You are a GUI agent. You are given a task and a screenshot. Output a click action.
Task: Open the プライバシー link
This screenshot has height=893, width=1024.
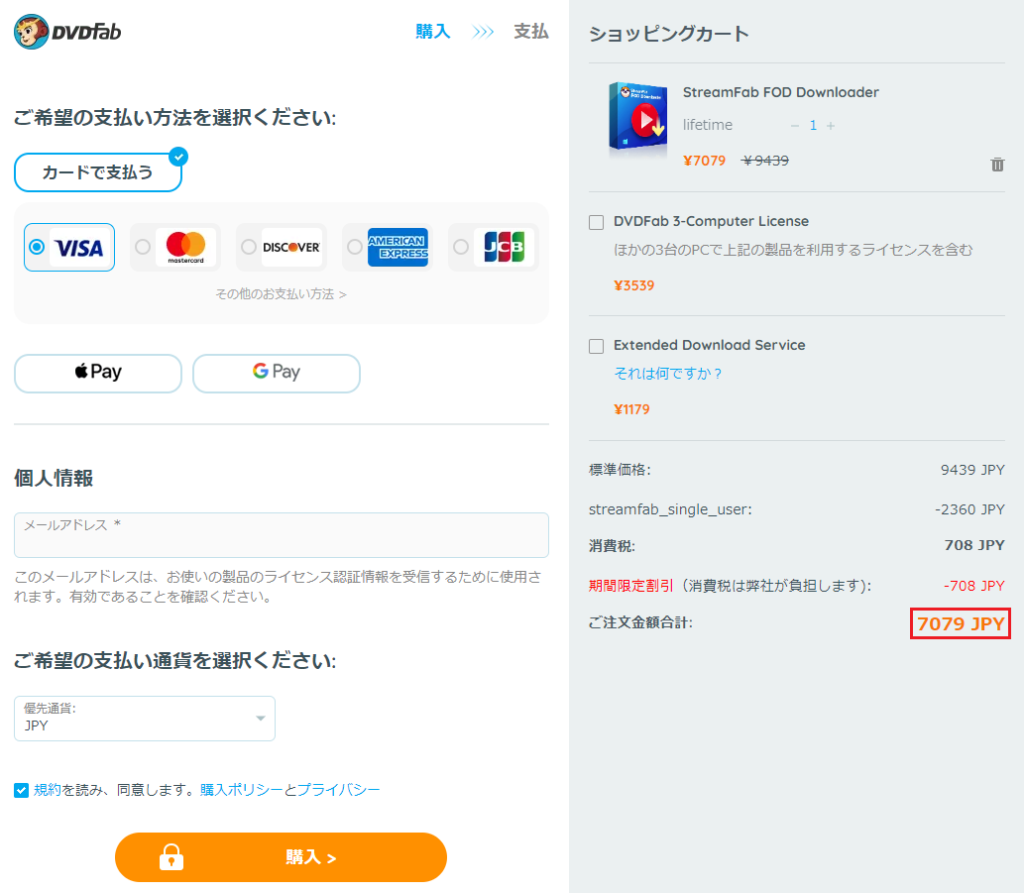338,790
